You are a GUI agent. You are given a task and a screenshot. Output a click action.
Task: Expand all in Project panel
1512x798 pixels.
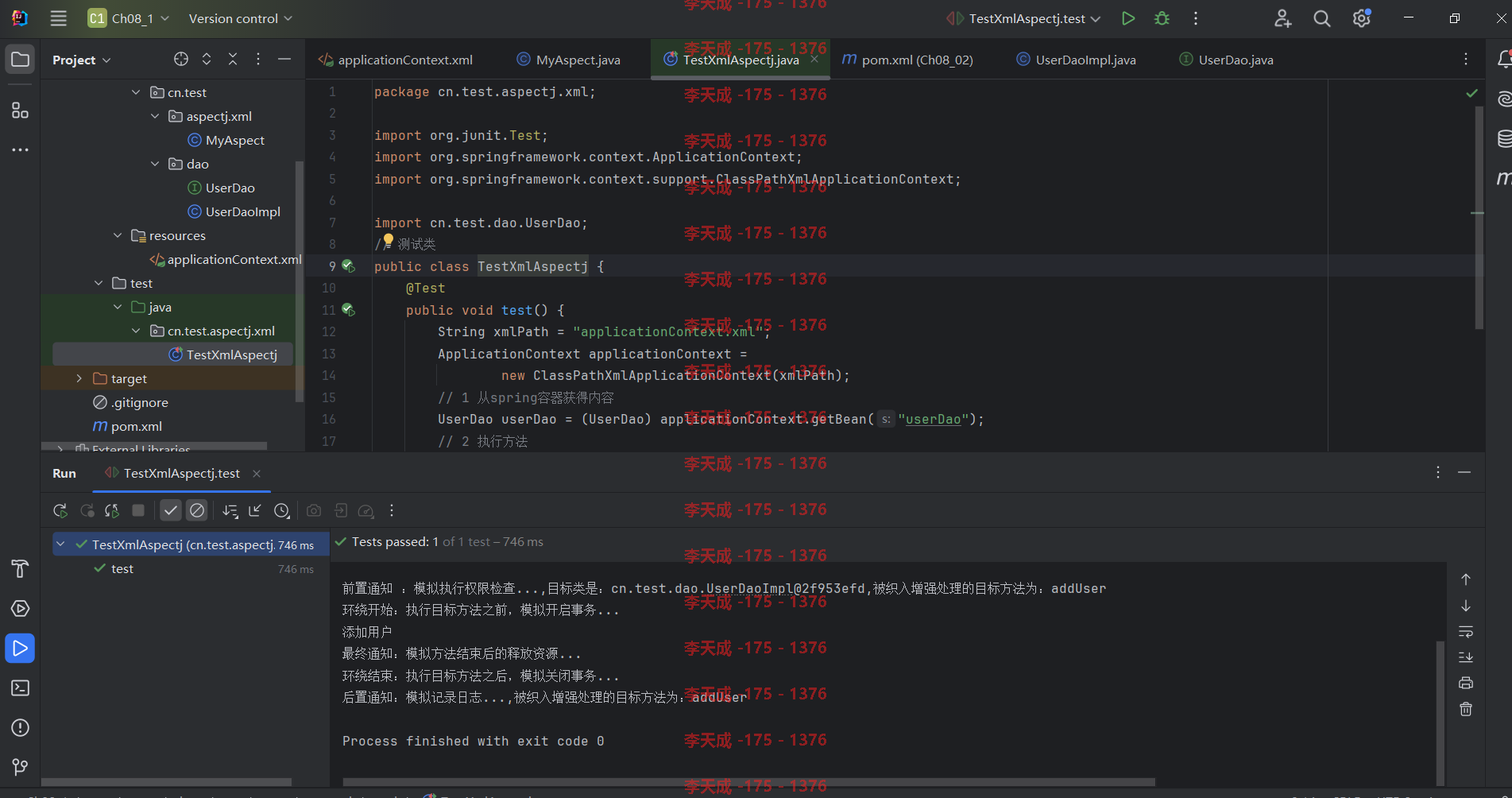(207, 59)
